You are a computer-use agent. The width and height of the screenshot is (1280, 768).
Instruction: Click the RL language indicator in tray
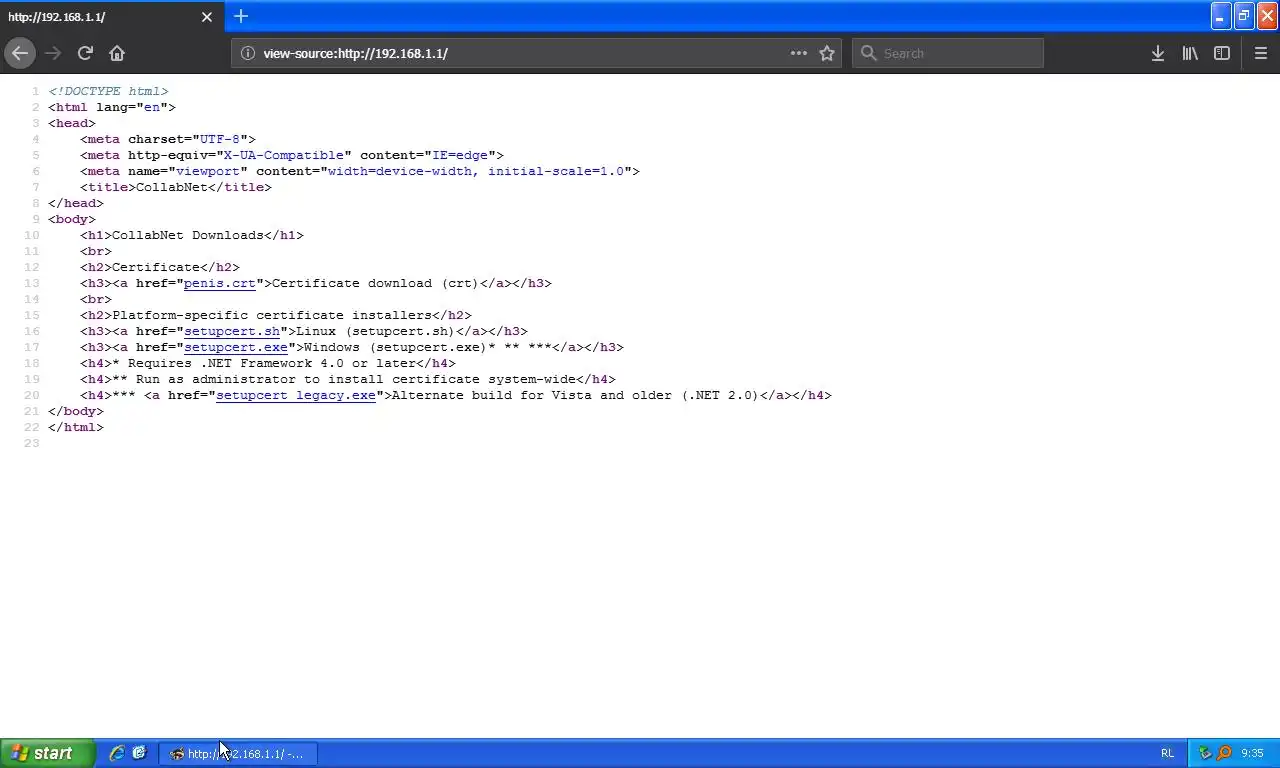pyautogui.click(x=1167, y=753)
